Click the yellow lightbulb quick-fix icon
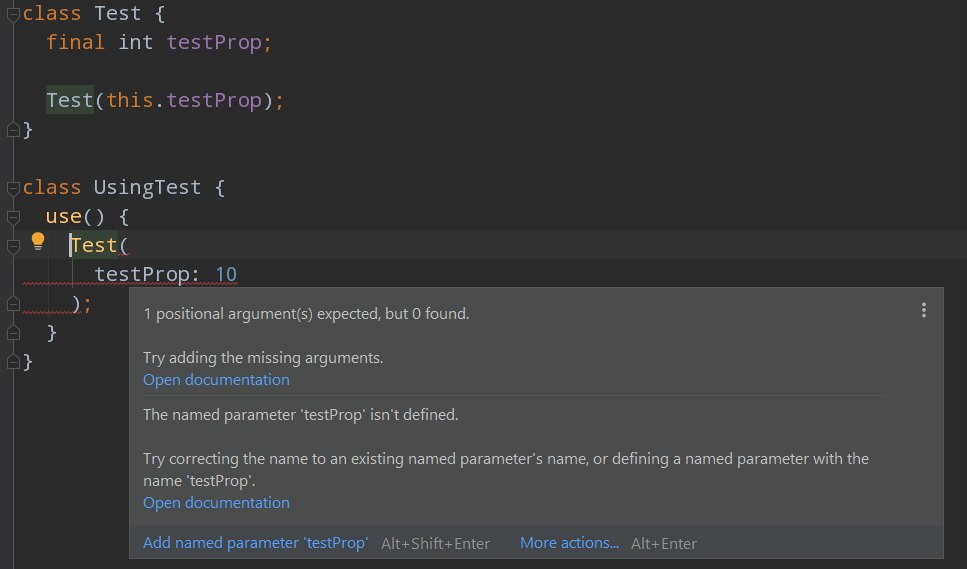 coord(38,242)
